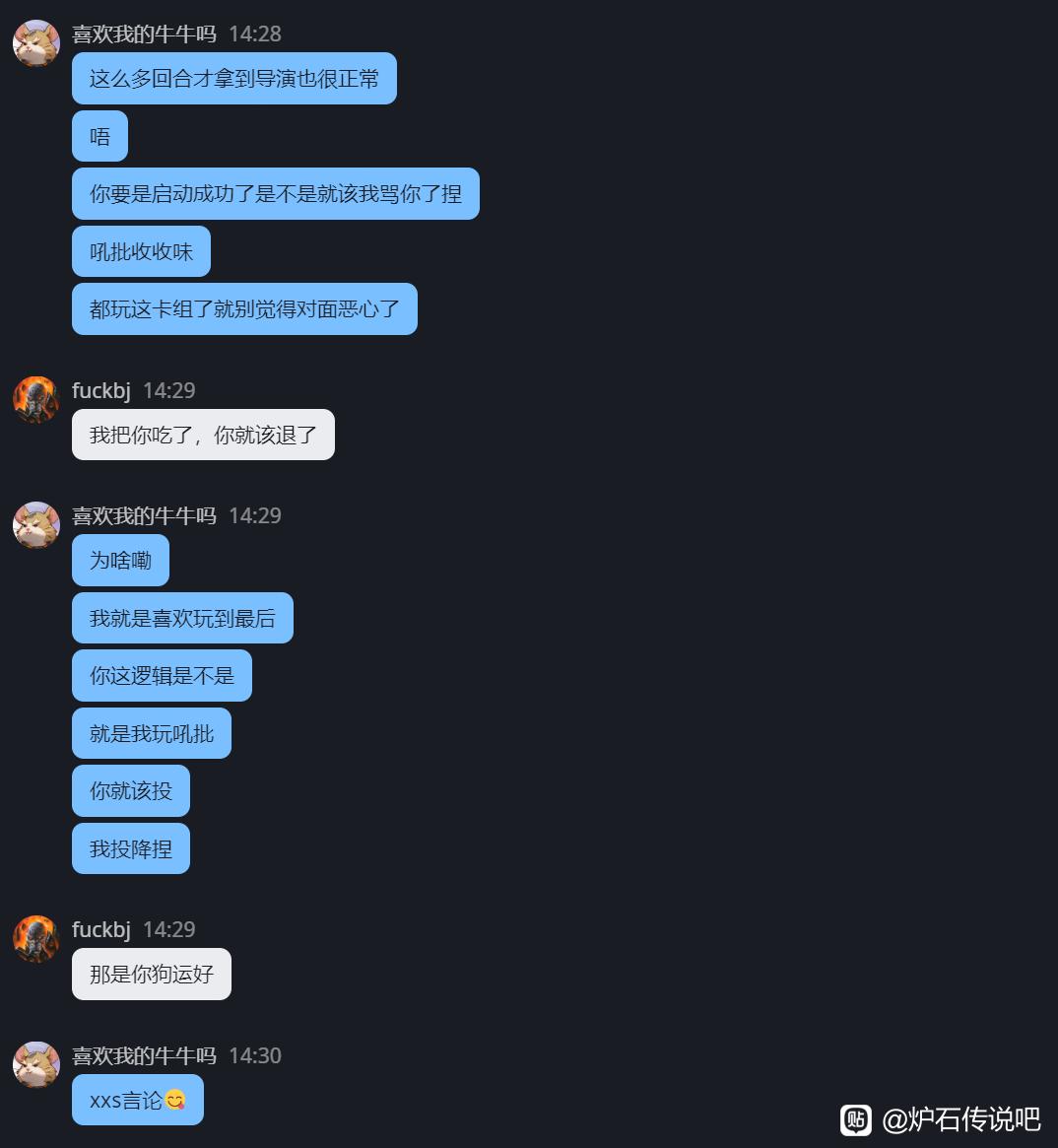Viewport: 1058px width, 1148px height.
Task: Click the fuckbj username above 我把你吃了
Action: [100, 390]
